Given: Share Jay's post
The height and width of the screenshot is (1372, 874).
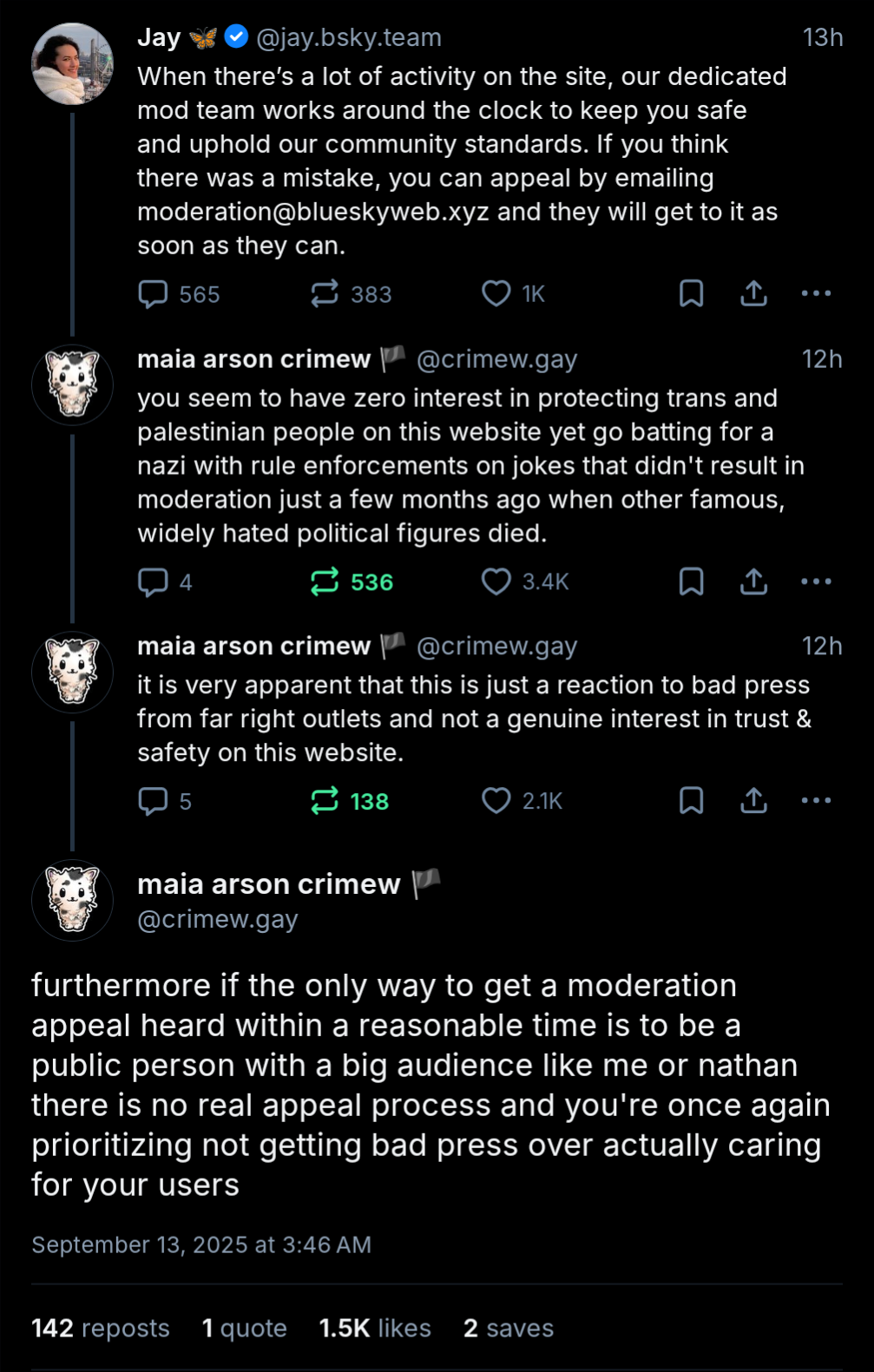Looking at the screenshot, I should point(753,294).
